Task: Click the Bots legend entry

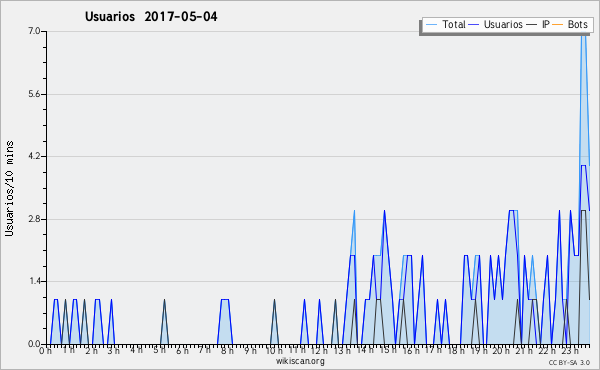Action: pyautogui.click(x=570, y=24)
